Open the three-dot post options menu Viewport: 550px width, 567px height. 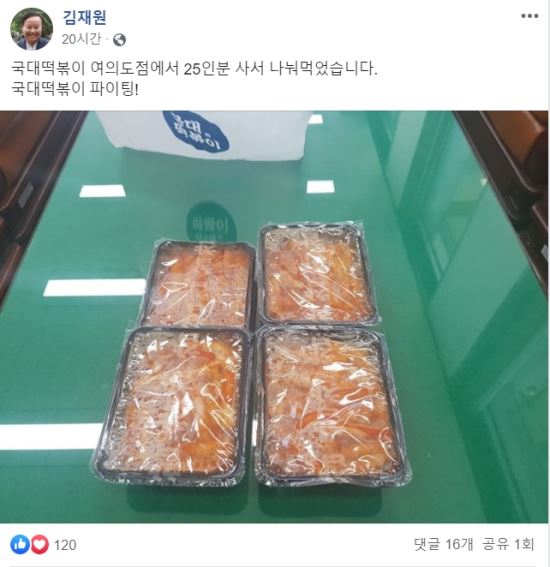[530, 16]
